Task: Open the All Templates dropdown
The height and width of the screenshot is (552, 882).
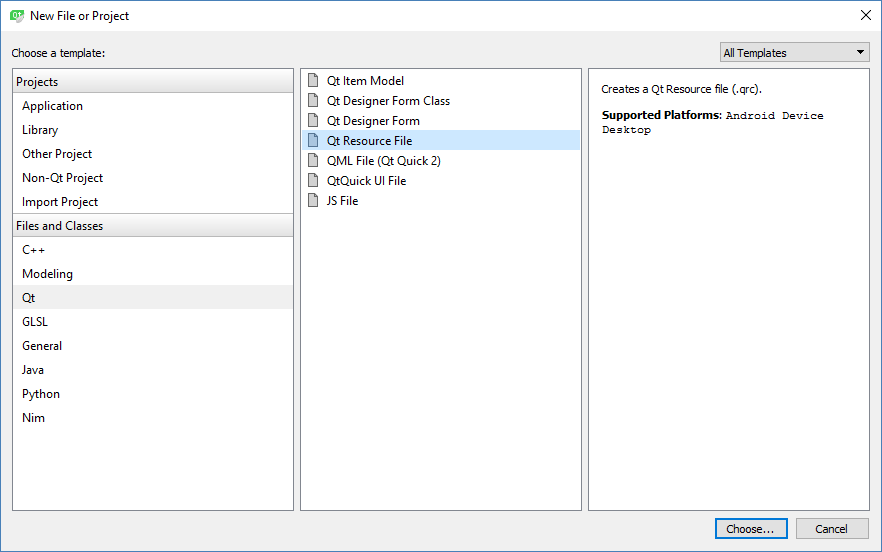Action: [795, 53]
